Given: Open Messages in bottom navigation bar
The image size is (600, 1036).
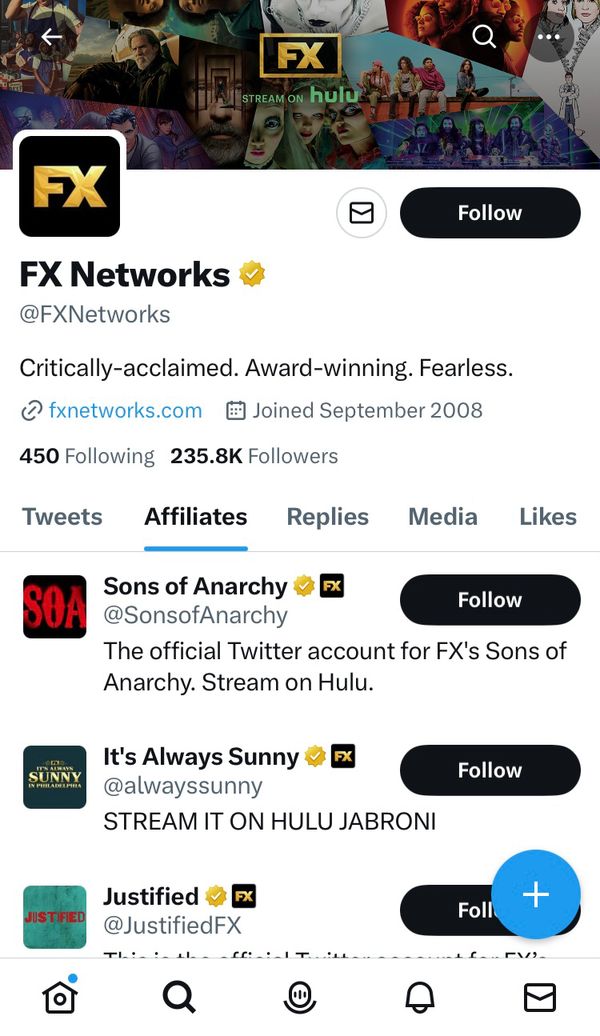Looking at the screenshot, I should [x=540, y=997].
